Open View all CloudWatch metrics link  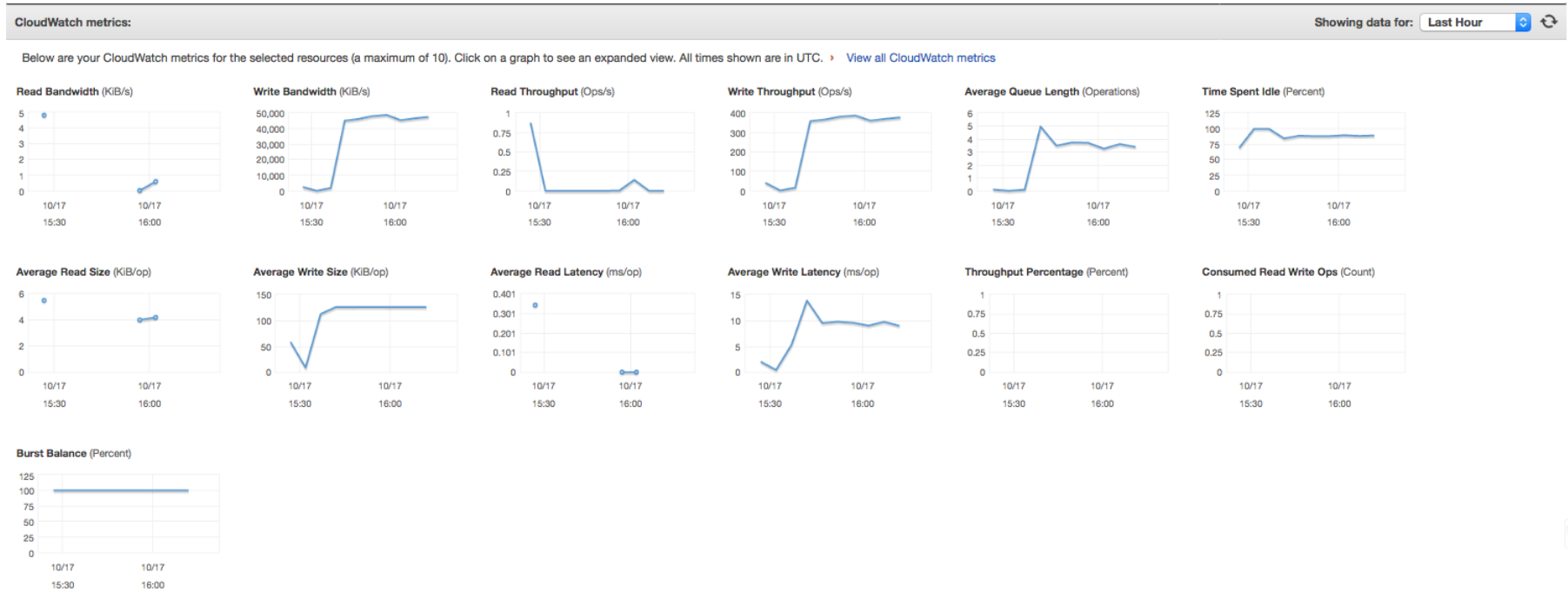(920, 57)
